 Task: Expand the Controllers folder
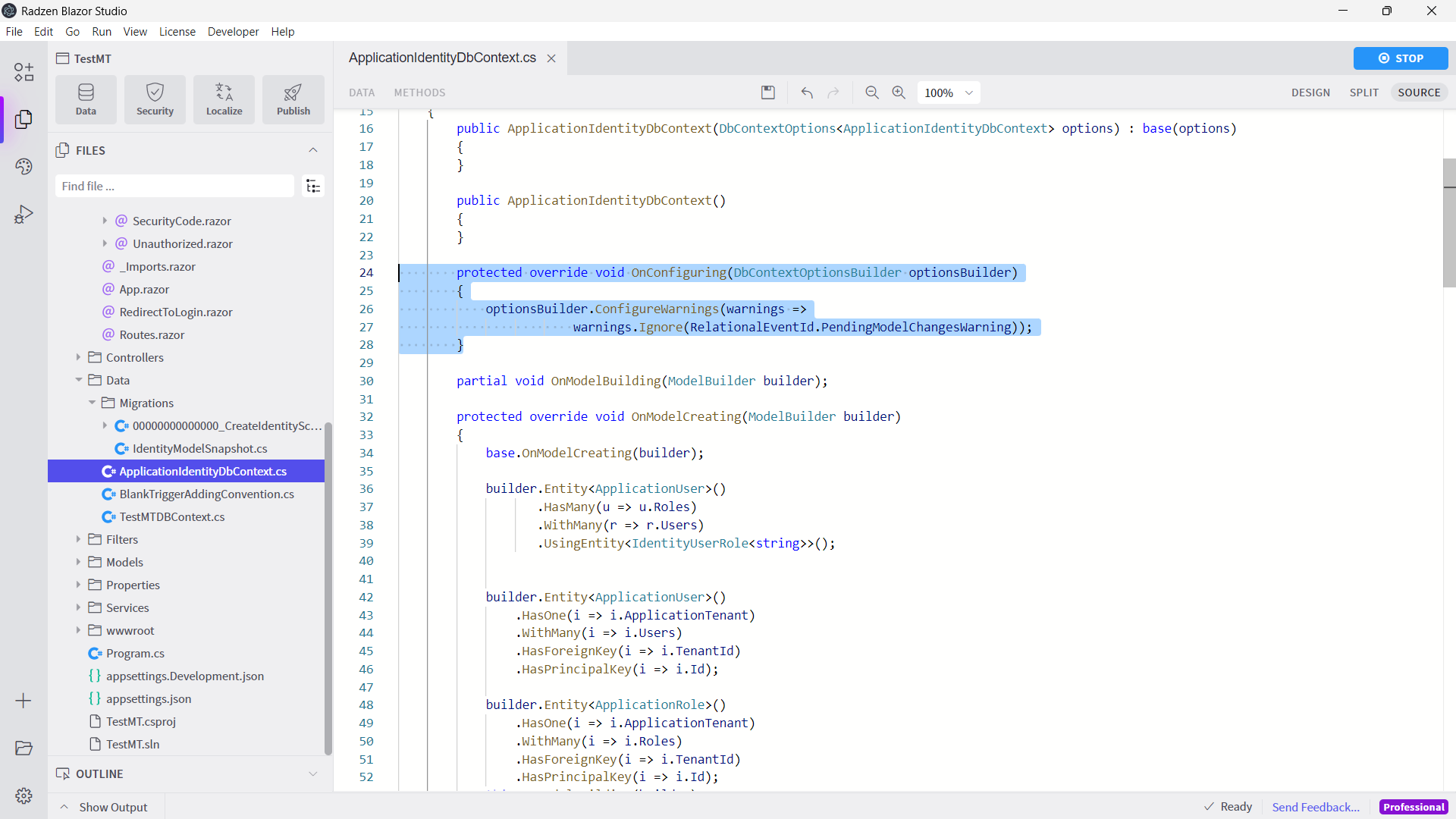click(78, 357)
